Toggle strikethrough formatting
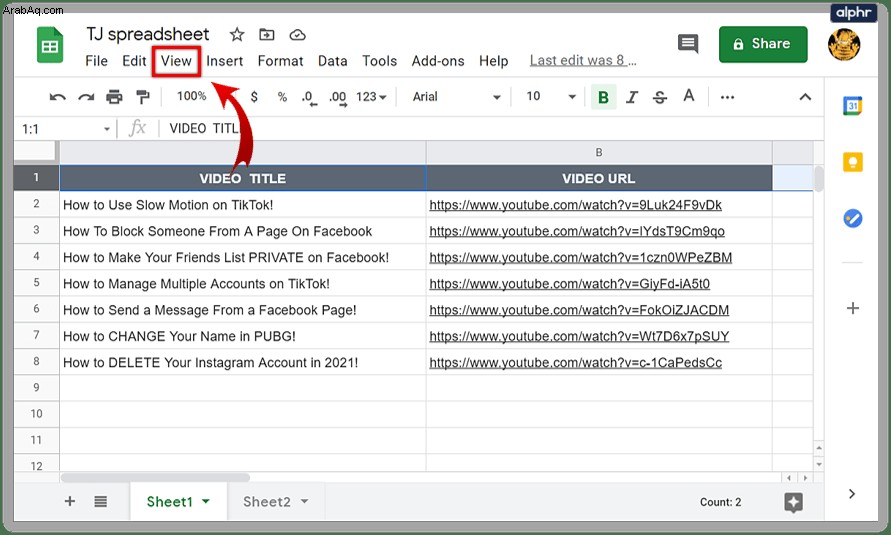This screenshot has height=535, width=891. pos(660,97)
